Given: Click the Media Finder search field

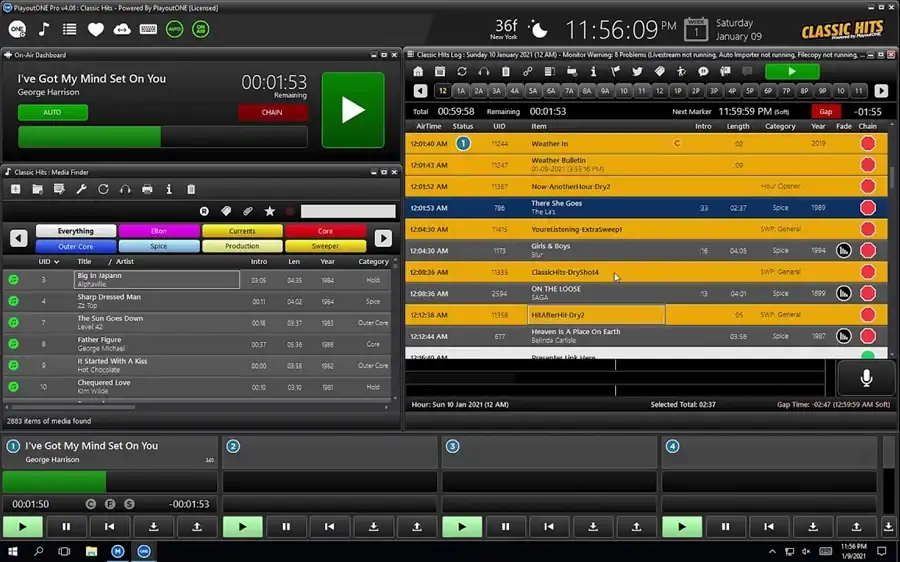Looking at the screenshot, I should 348,211.
